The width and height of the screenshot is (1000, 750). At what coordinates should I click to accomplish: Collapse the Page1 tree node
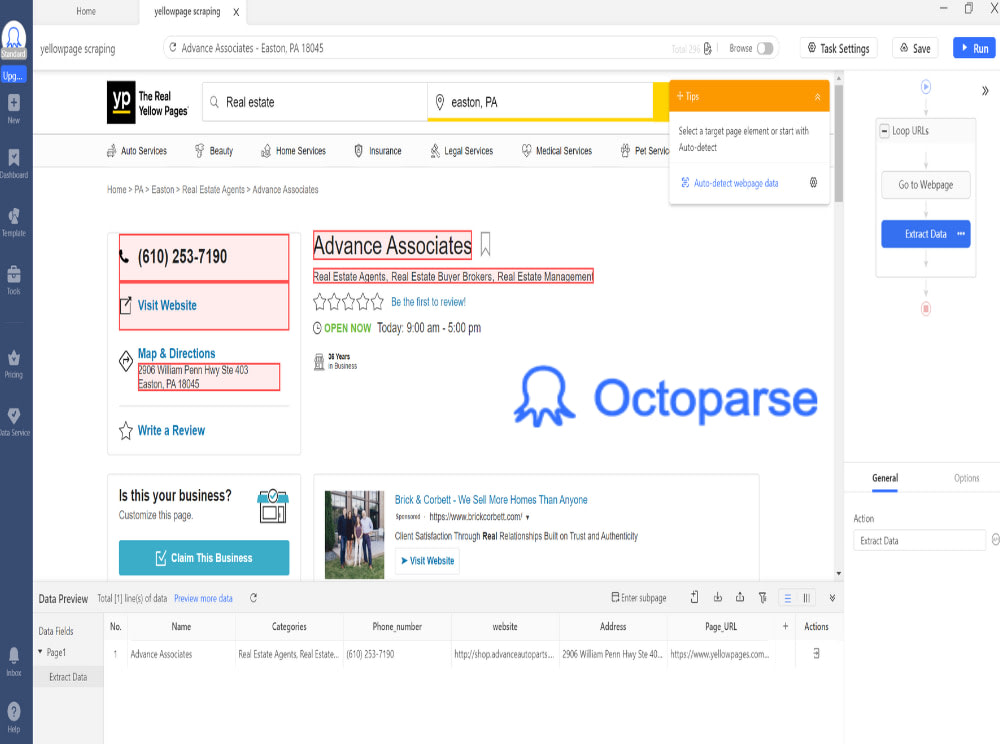pos(40,652)
